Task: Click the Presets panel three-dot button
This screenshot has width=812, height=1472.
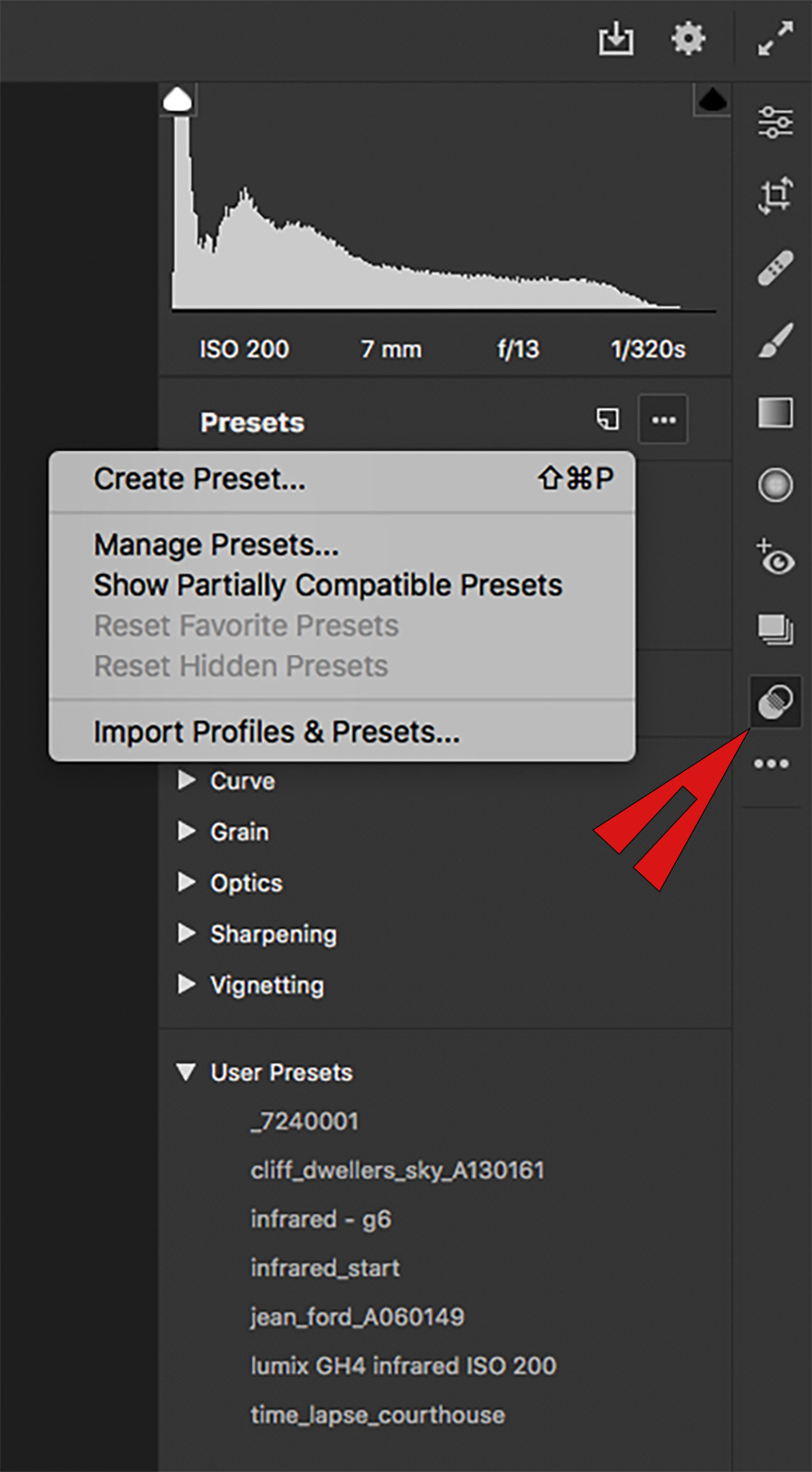Action: coord(663,420)
